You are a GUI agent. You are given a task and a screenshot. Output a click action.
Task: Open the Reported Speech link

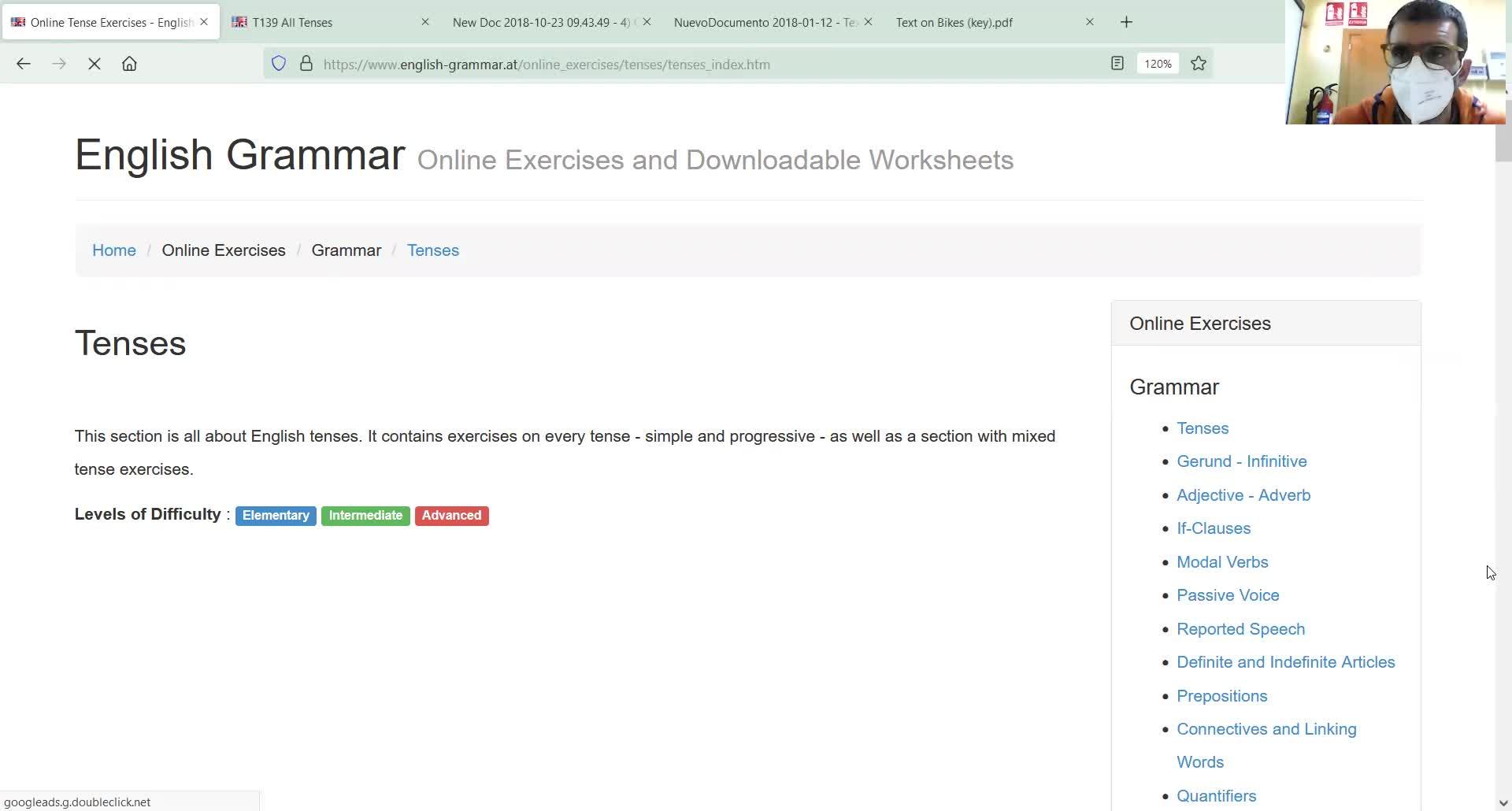(x=1240, y=629)
